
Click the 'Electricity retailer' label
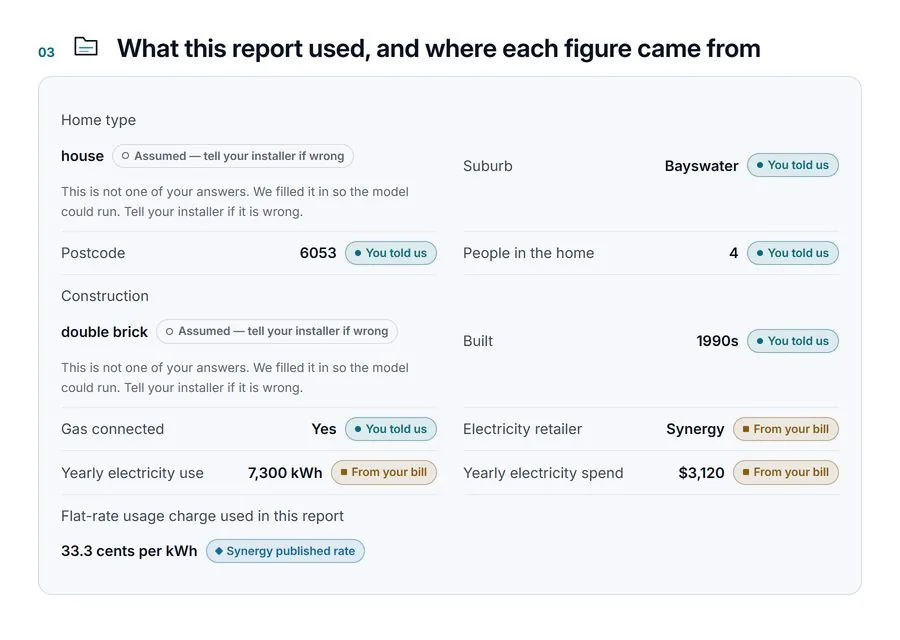pyautogui.click(x=522, y=429)
